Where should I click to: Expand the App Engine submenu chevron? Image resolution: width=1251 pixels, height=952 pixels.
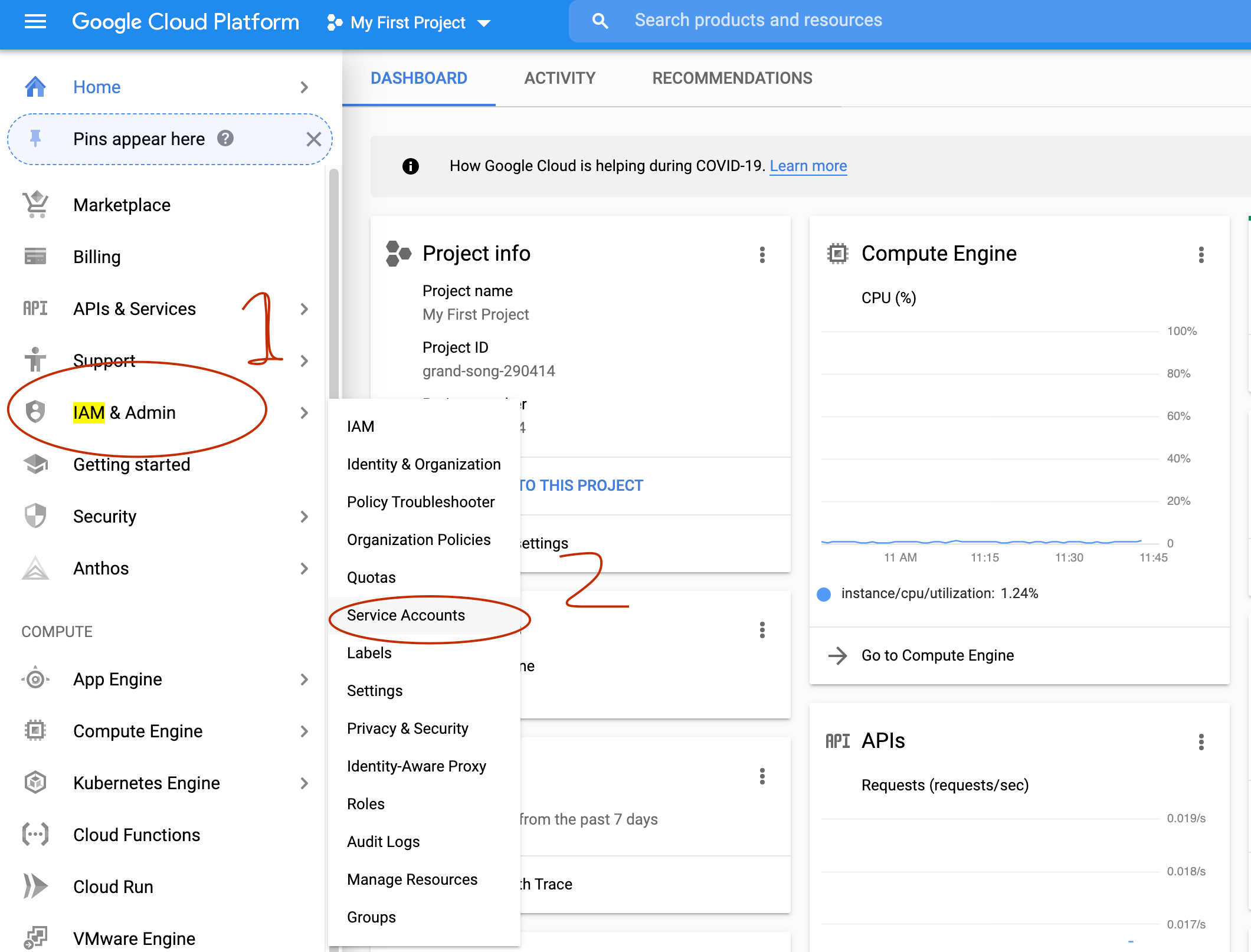304,679
